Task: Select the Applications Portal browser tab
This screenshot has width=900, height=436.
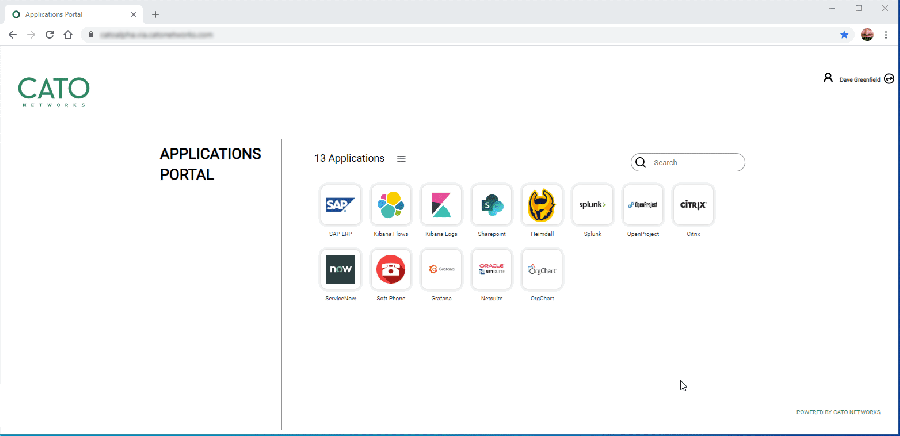Action: tap(73, 14)
